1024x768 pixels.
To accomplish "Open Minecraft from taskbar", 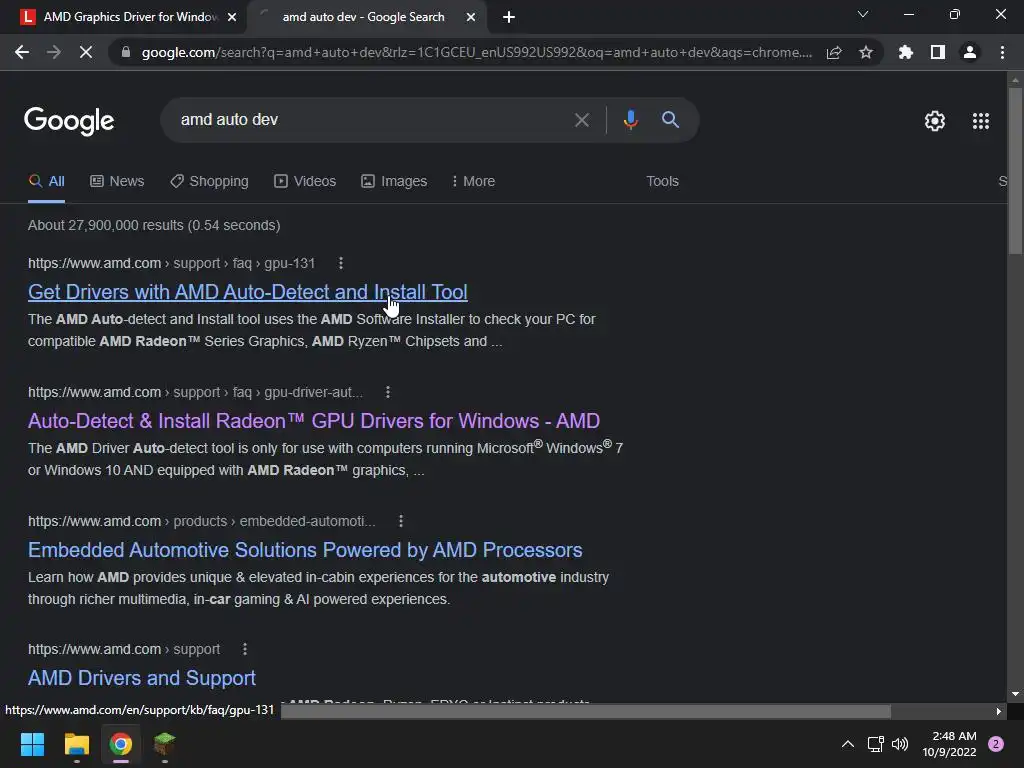I will click(165, 744).
